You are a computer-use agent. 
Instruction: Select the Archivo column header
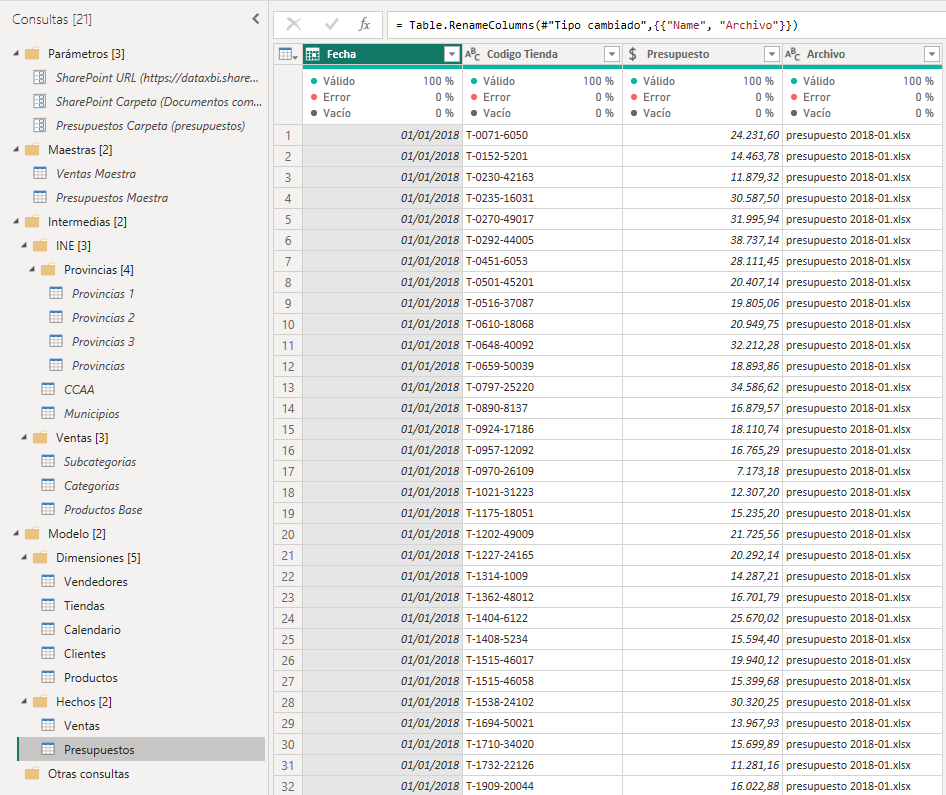tap(862, 54)
